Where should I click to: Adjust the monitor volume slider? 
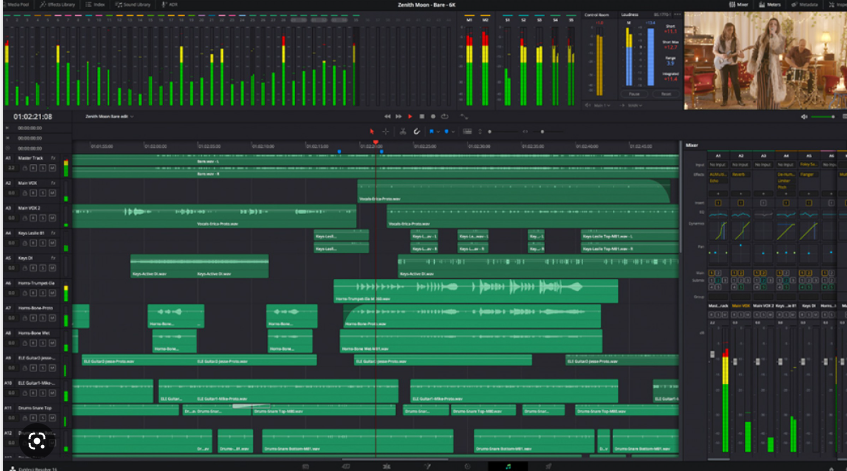click(823, 117)
